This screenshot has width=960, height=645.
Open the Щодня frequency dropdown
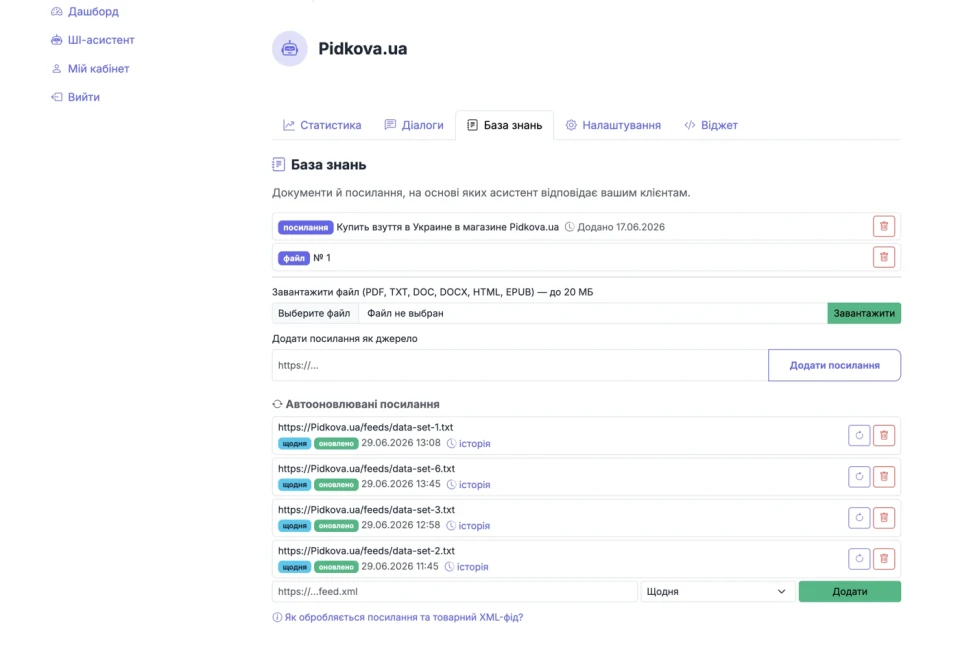[x=718, y=592]
